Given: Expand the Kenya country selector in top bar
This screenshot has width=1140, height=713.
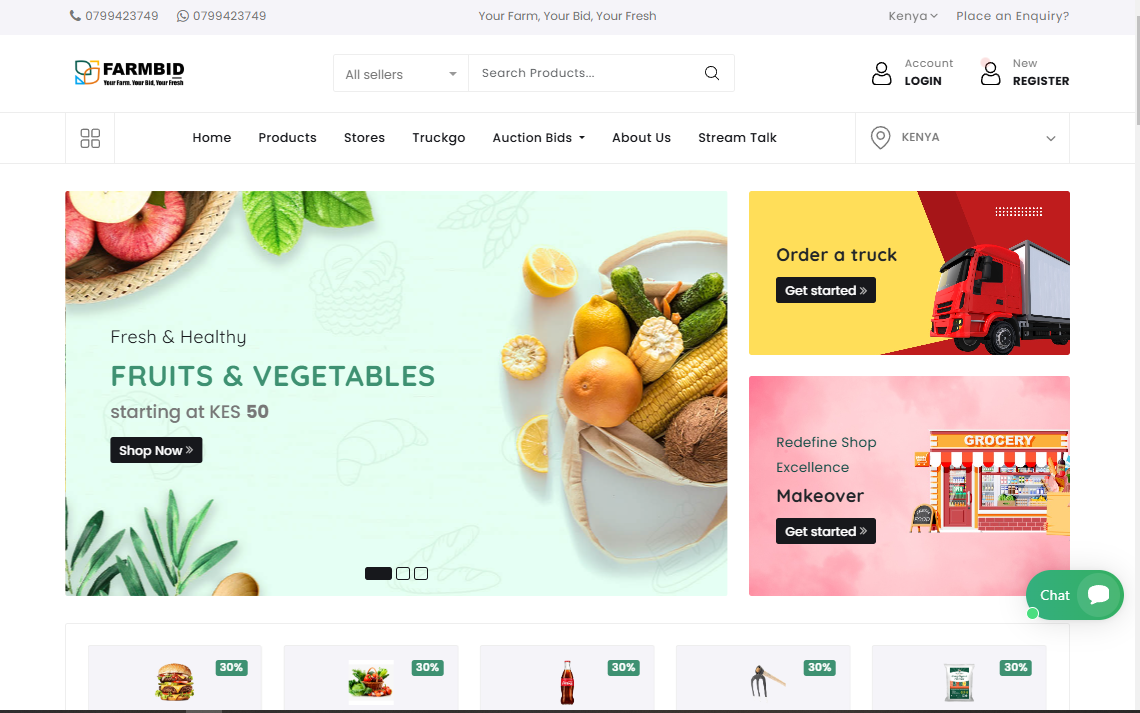Looking at the screenshot, I should (912, 16).
